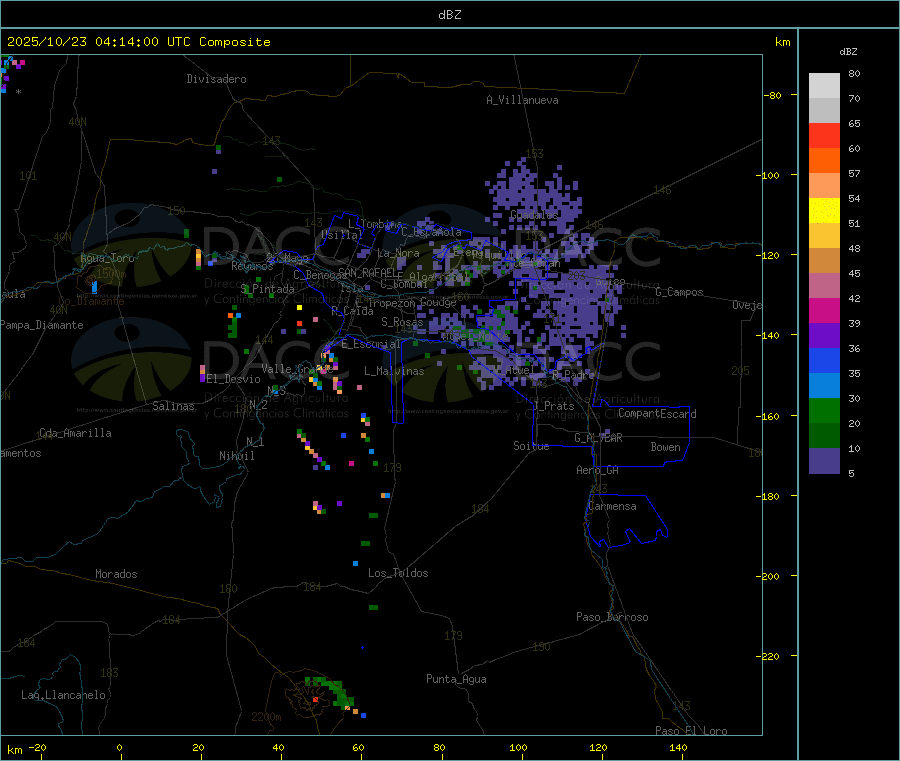Click the yellow 51-54 dBZ legend band
Screen dimensions: 900x761
[x=824, y=211]
